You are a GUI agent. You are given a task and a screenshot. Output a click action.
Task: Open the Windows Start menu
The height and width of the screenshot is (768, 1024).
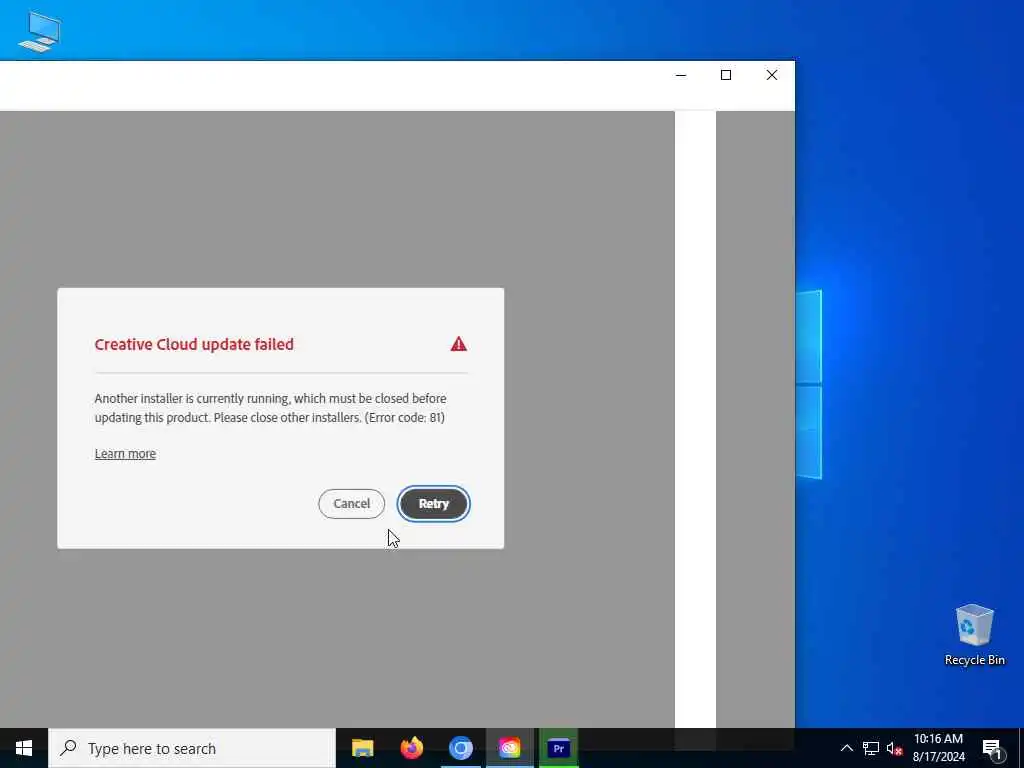tap(24, 748)
